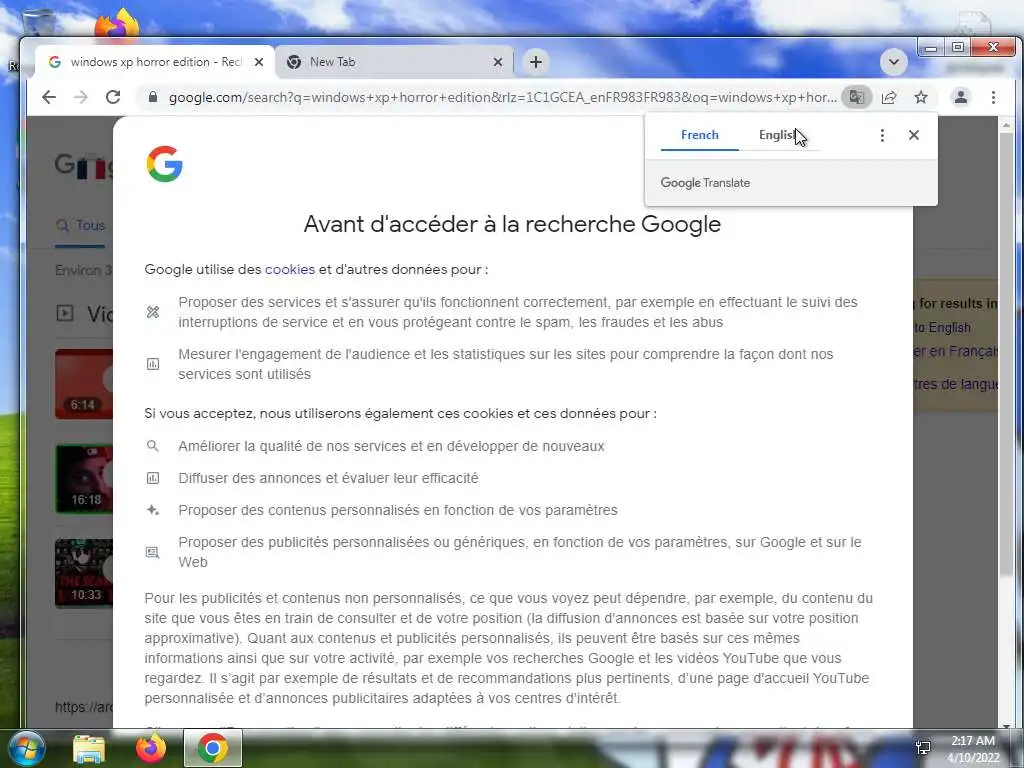The height and width of the screenshot is (768, 1024).
Task: Open the Firefox desktop shortcut icon
Action: 117,24
